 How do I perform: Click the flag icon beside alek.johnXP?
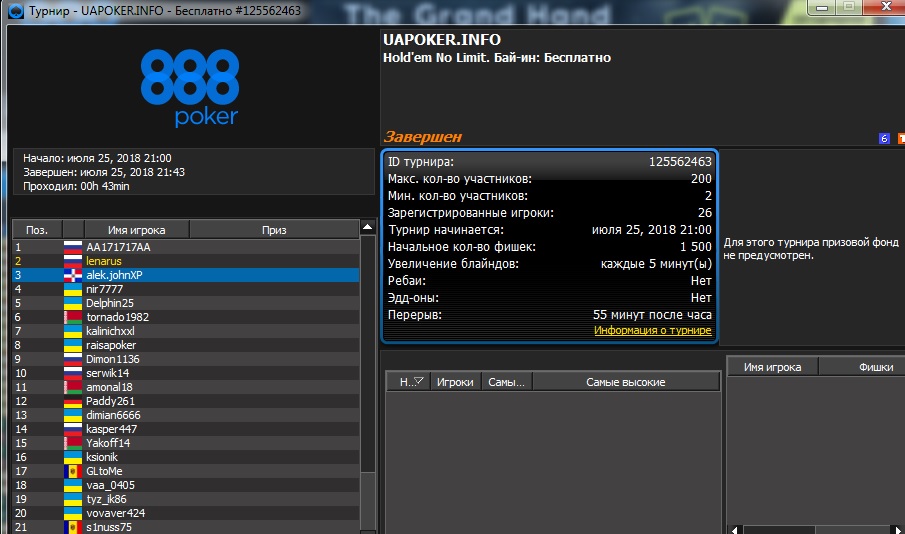pyautogui.click(x=73, y=275)
